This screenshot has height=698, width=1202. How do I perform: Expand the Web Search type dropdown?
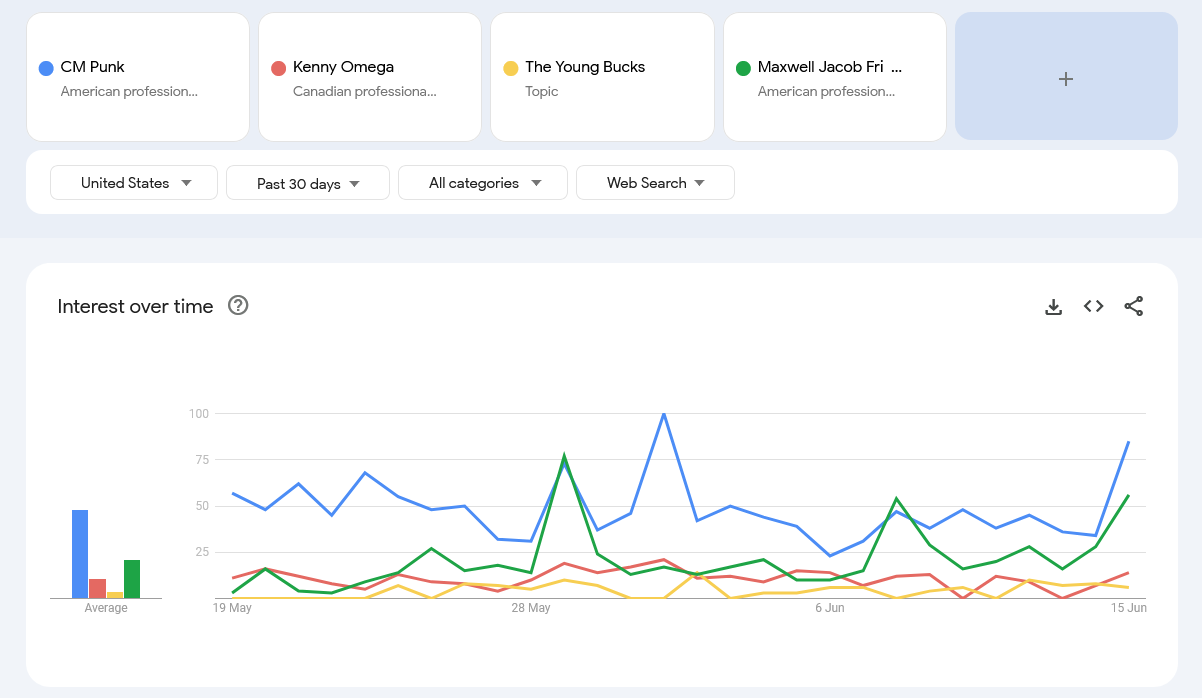pos(655,183)
